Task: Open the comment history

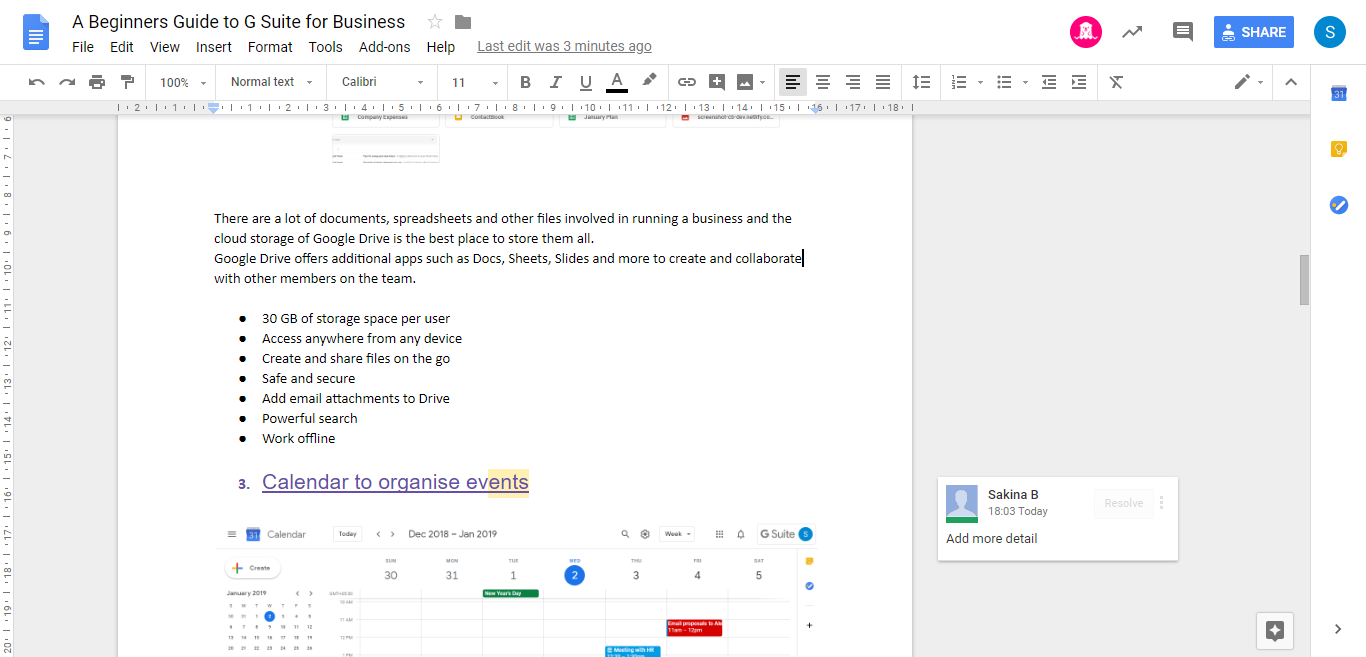Action: tap(1182, 32)
